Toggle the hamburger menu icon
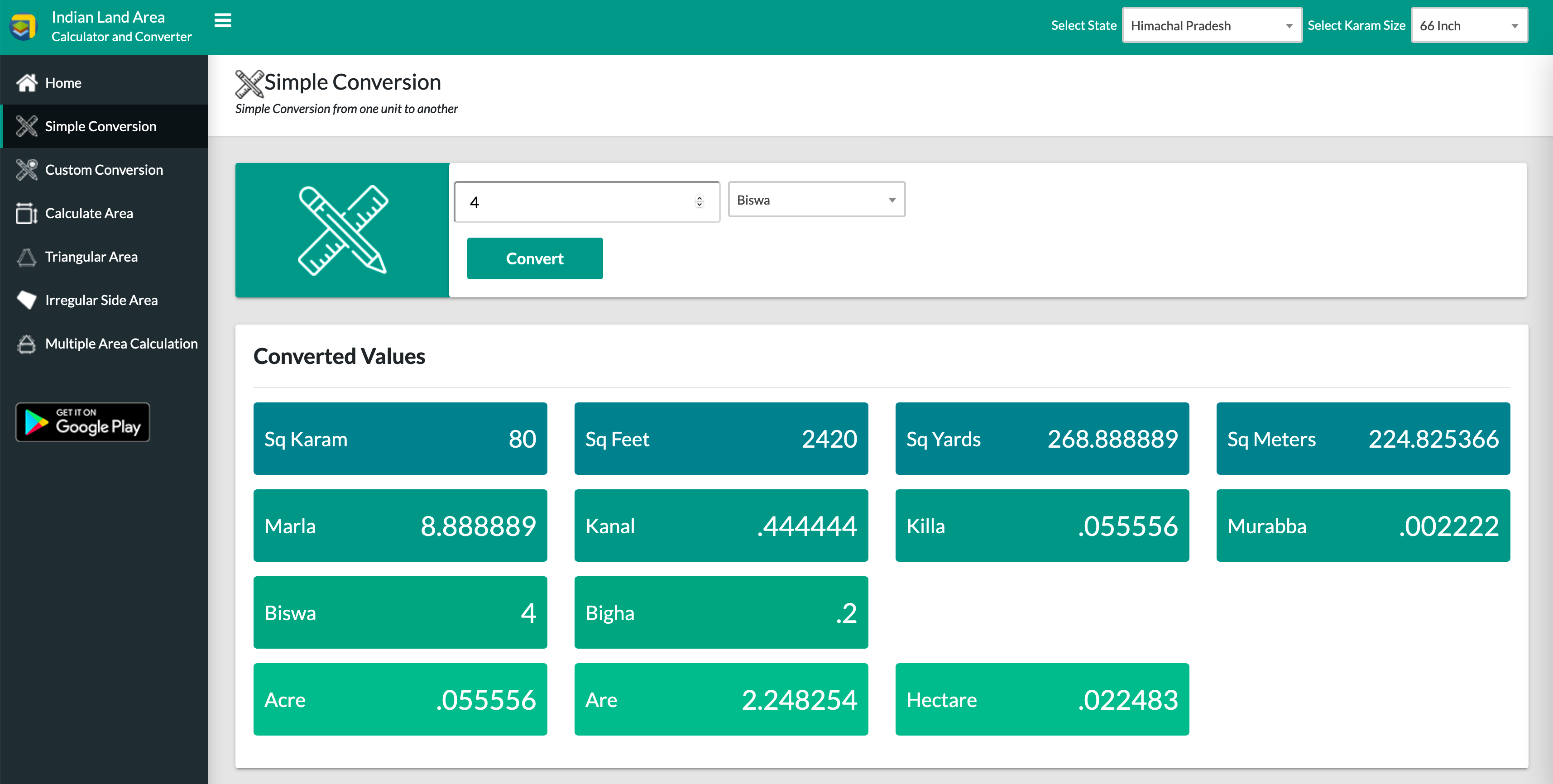Screen dimensions: 1553x784 (x=222, y=20)
